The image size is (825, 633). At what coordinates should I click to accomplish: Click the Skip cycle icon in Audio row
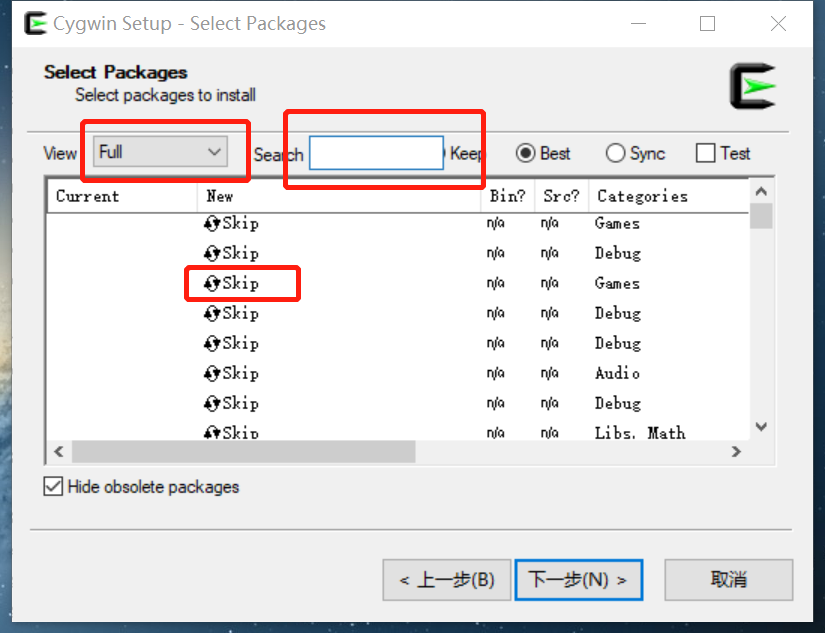pyautogui.click(x=212, y=374)
